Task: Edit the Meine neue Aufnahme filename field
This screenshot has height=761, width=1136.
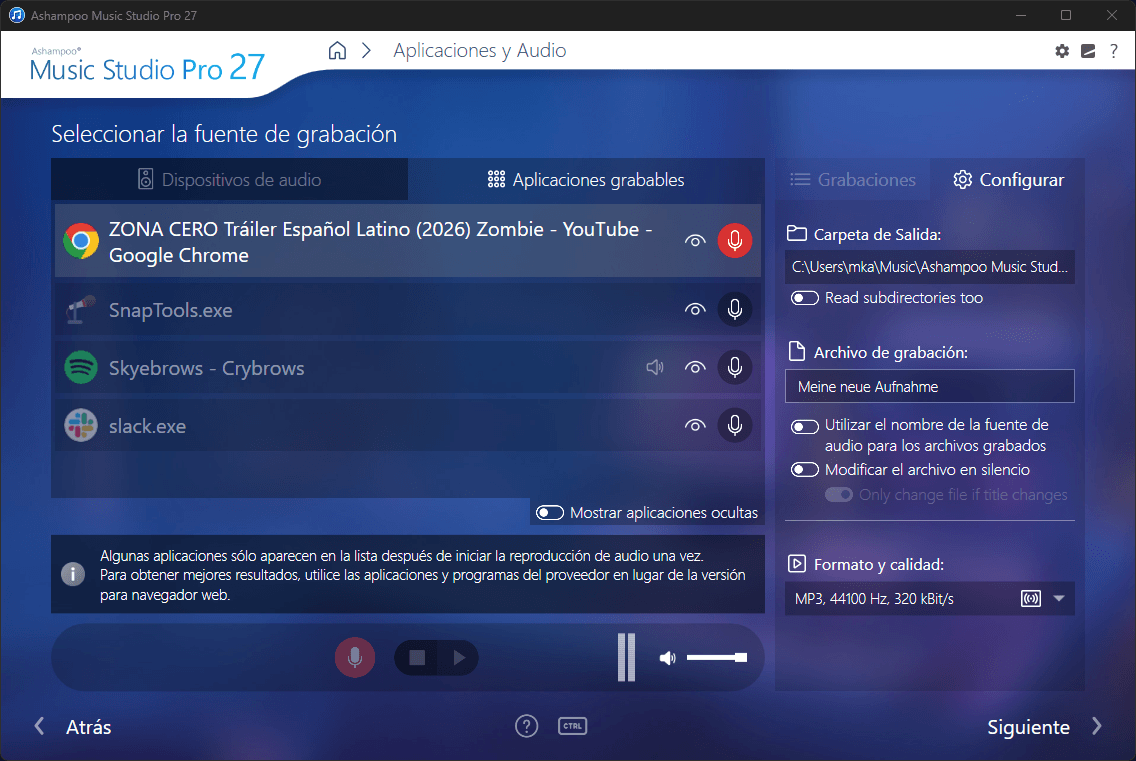Action: (930, 386)
